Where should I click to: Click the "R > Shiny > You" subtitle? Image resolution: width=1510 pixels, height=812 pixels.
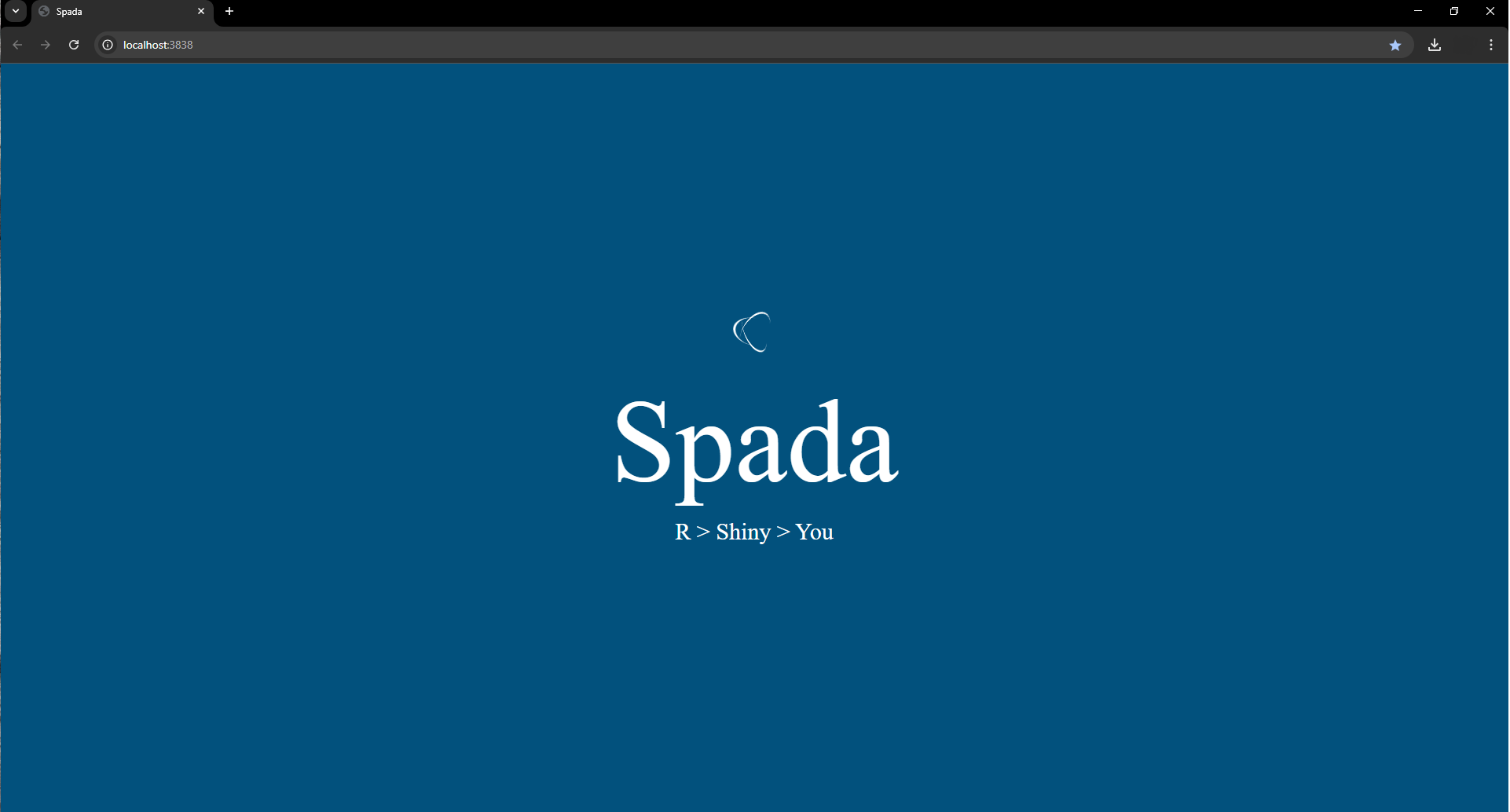754,532
